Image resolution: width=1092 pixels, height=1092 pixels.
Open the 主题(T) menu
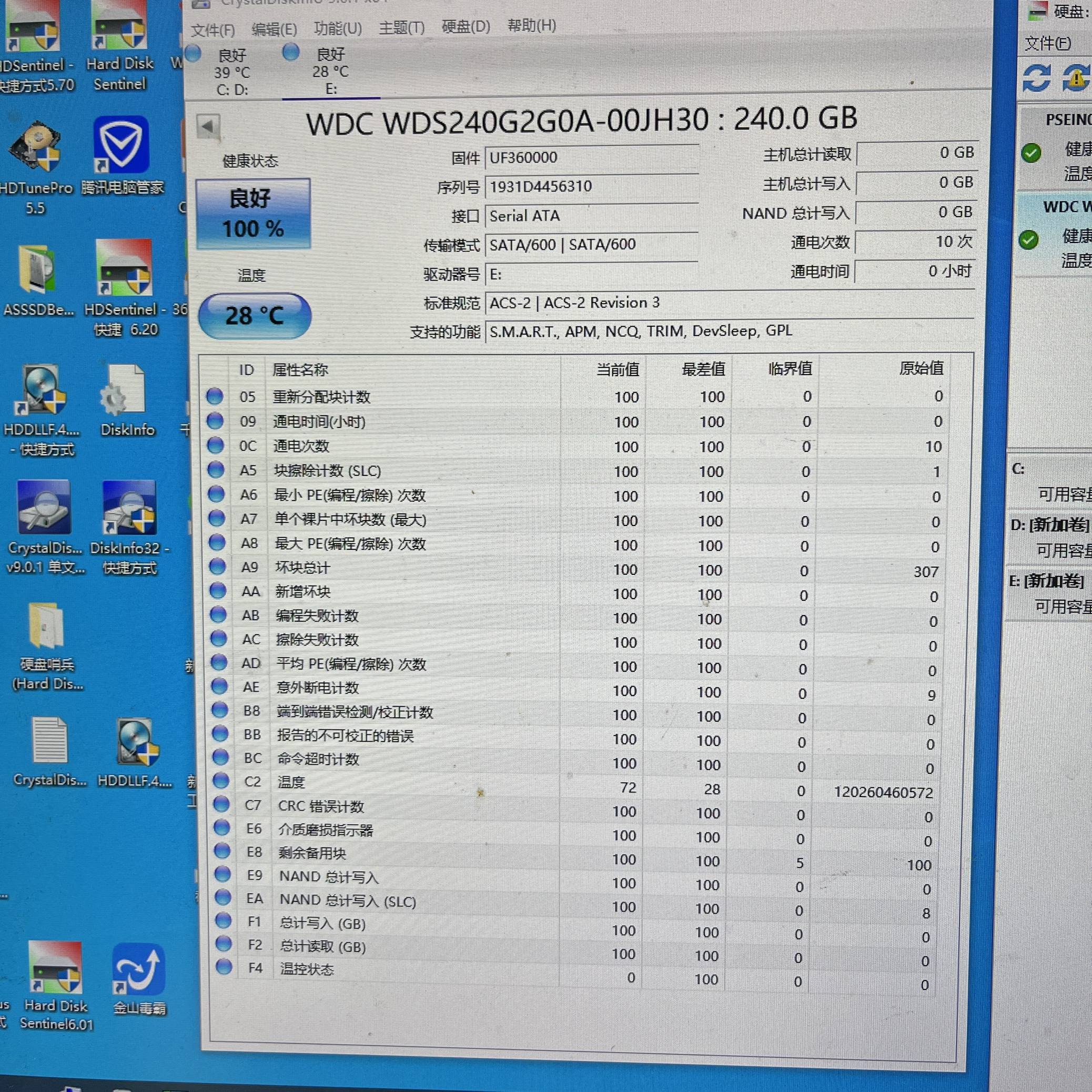click(401, 27)
